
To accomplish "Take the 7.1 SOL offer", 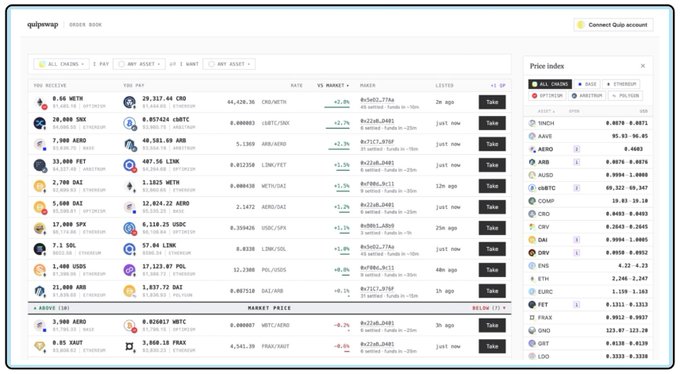I will coord(492,249).
